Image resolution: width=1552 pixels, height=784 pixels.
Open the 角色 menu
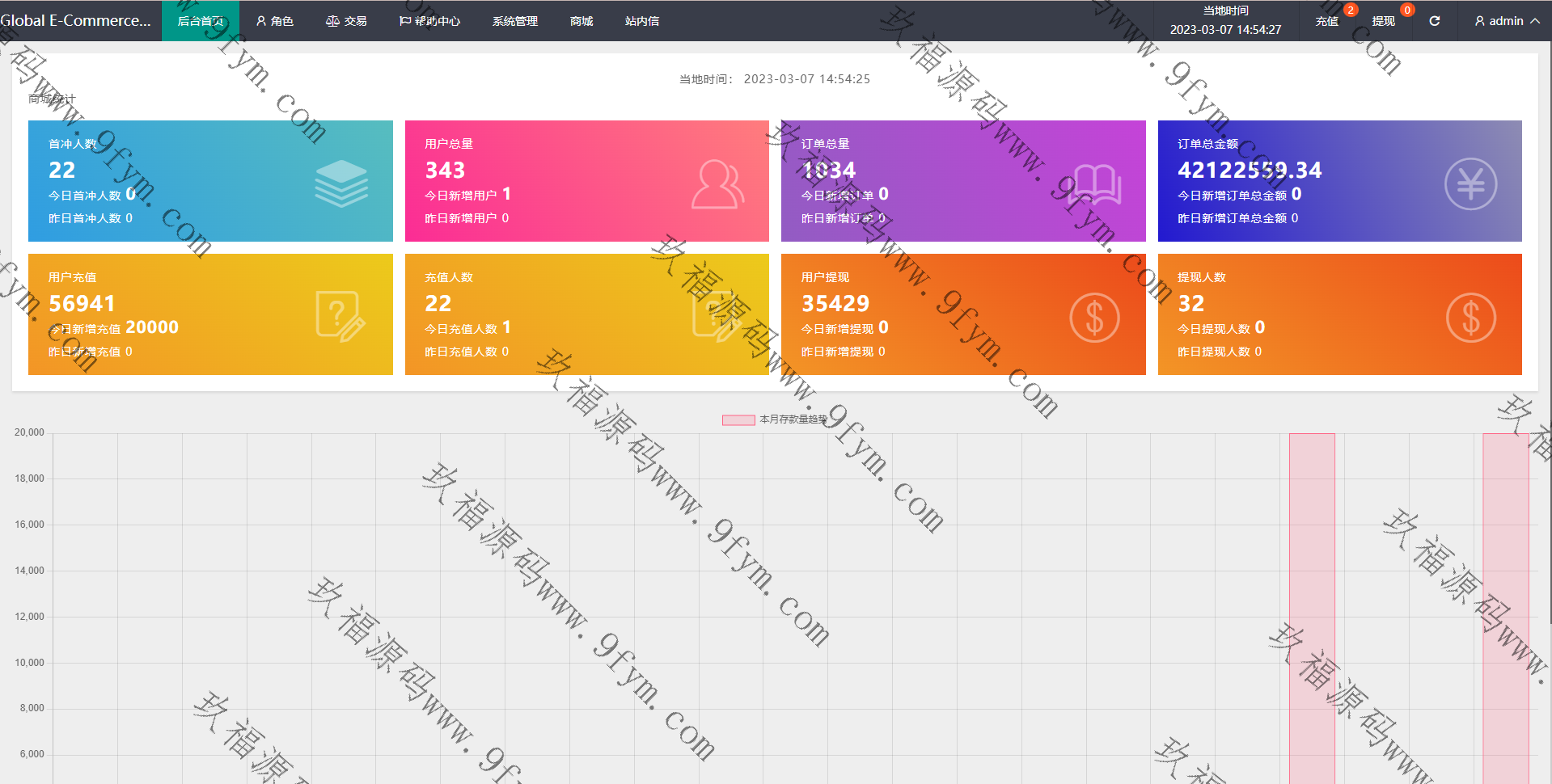(x=274, y=21)
